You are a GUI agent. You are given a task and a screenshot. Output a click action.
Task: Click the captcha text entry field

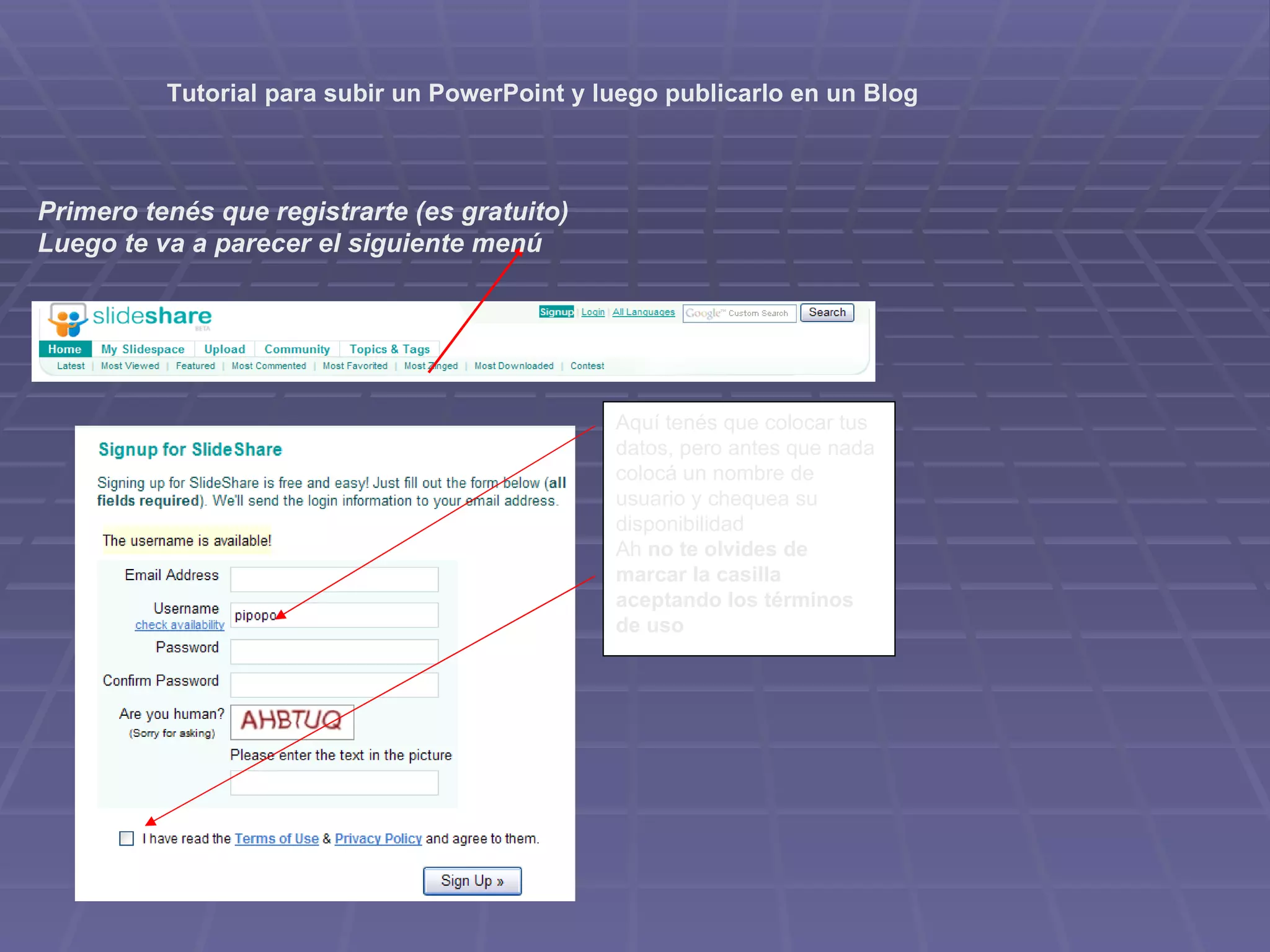[334, 783]
